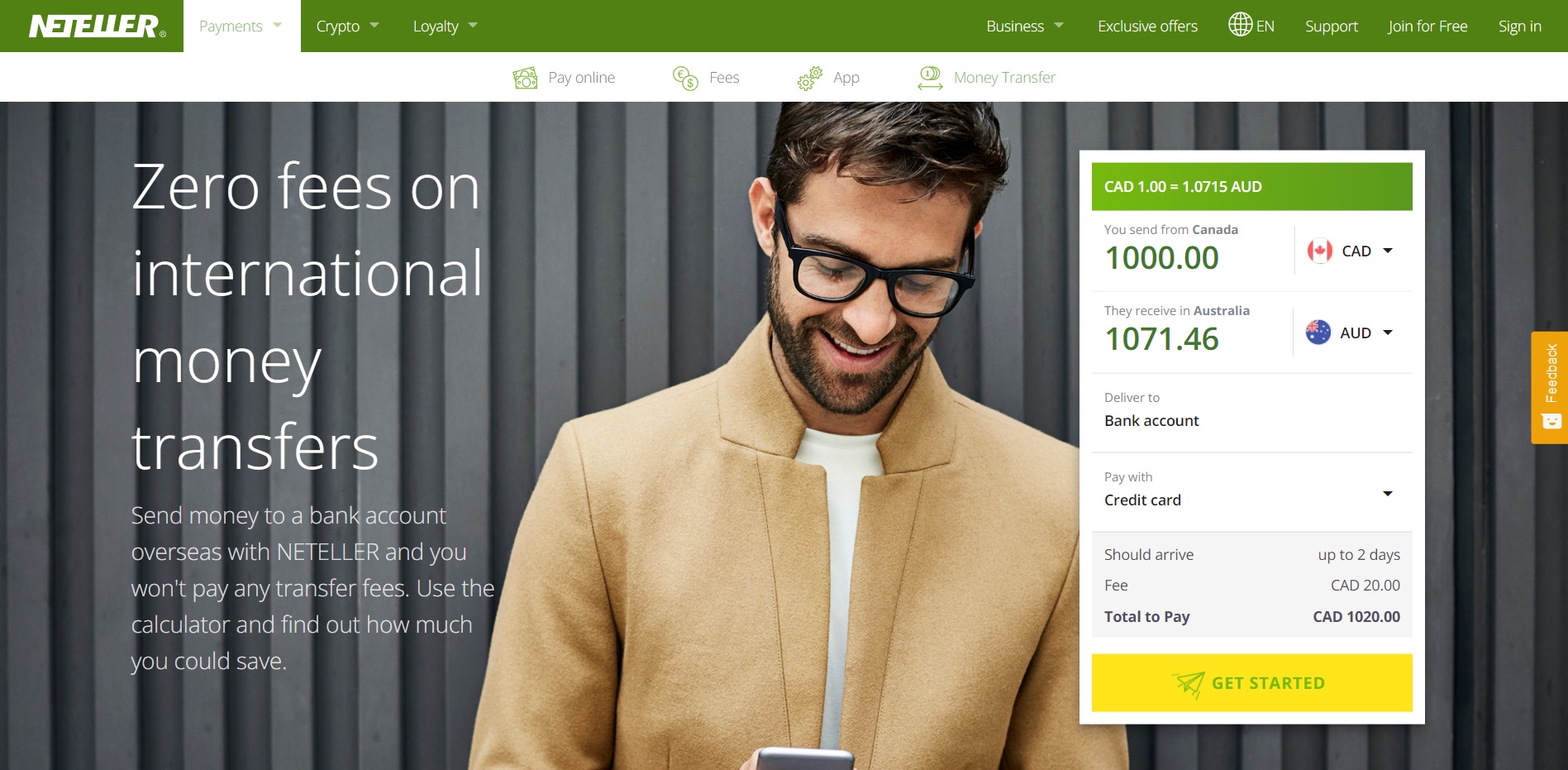1568x770 pixels.
Task: Click the Fees coins icon
Action: [685, 78]
